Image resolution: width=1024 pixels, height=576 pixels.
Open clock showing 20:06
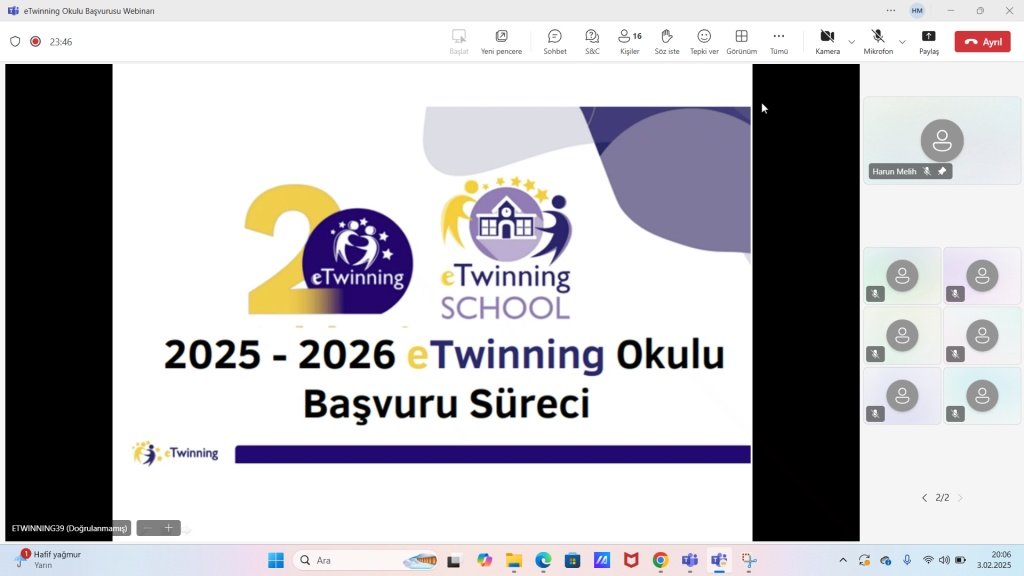[994, 560]
